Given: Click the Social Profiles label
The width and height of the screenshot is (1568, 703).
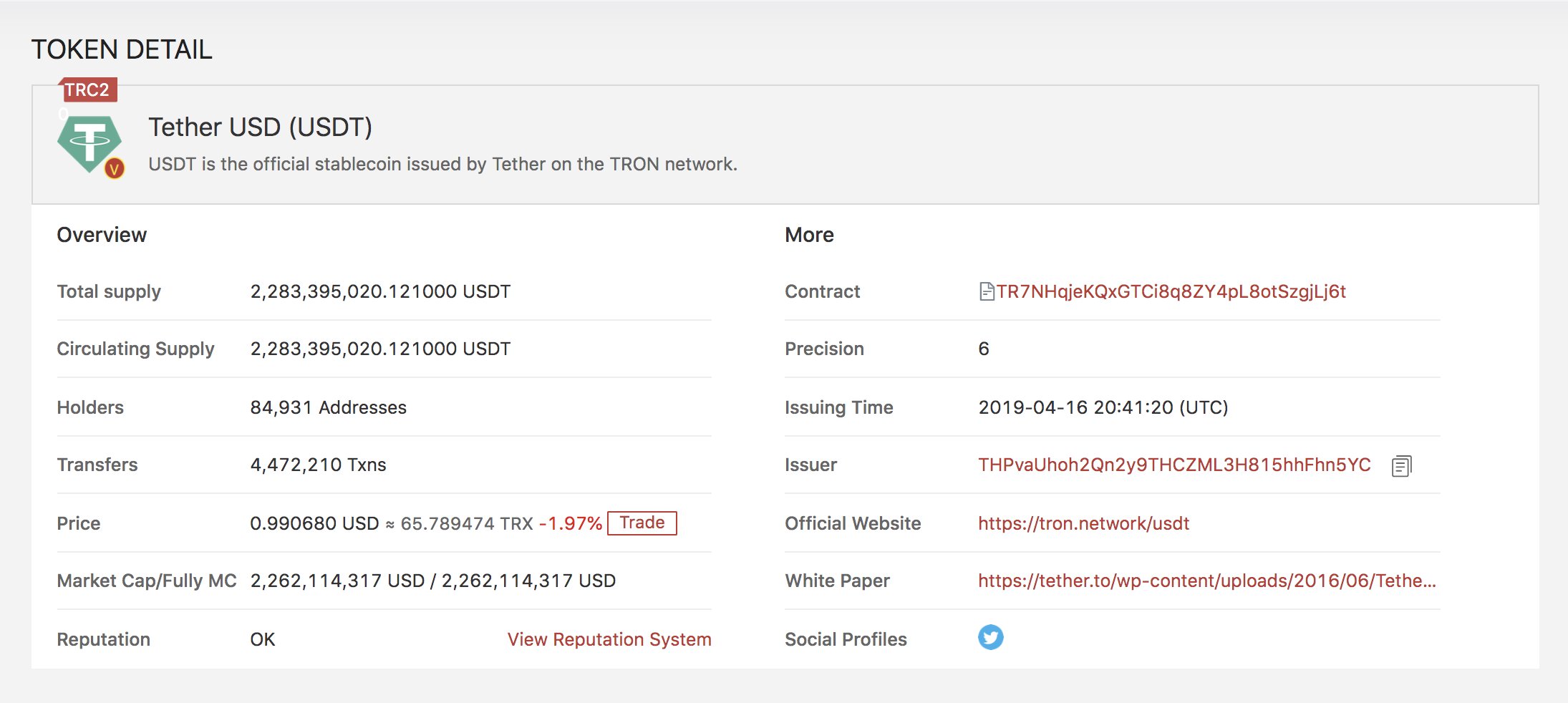Looking at the screenshot, I should (x=846, y=639).
